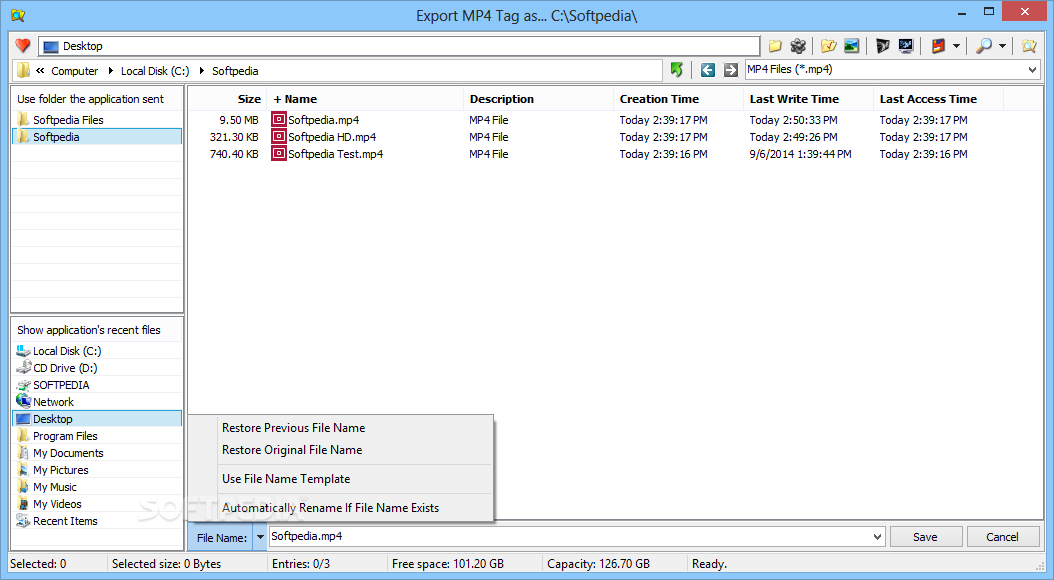Choose Use File Name Template
This screenshot has width=1054, height=580.
(286, 479)
